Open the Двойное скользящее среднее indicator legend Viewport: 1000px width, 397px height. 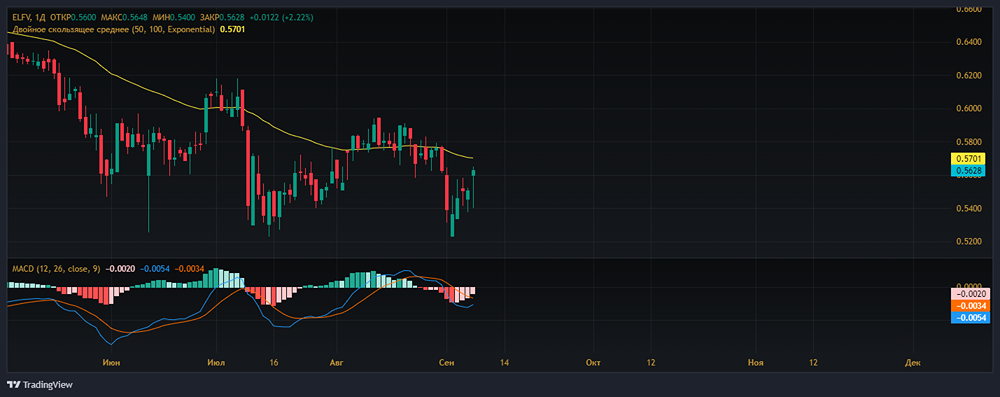coord(114,29)
